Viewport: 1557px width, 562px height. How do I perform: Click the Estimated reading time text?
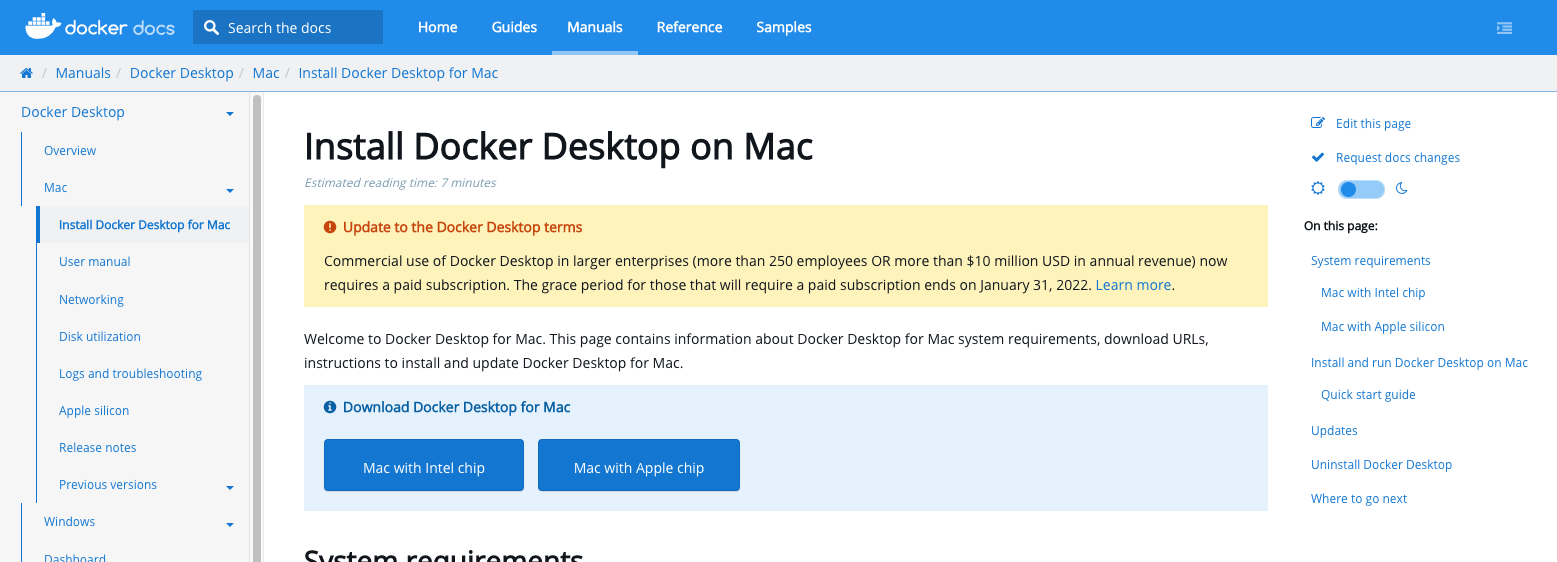[400, 182]
